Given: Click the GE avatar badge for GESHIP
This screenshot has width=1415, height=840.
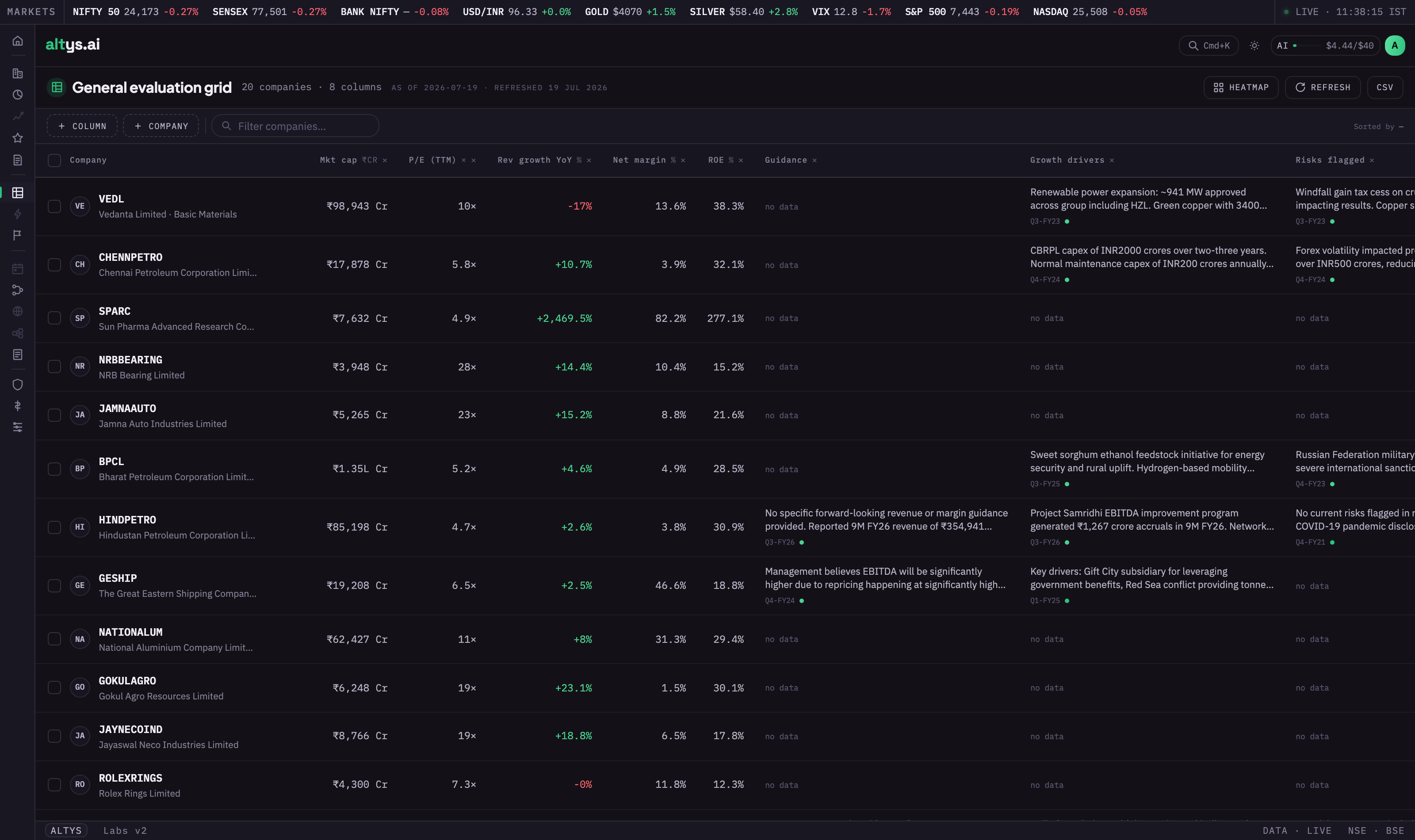Looking at the screenshot, I should point(80,585).
